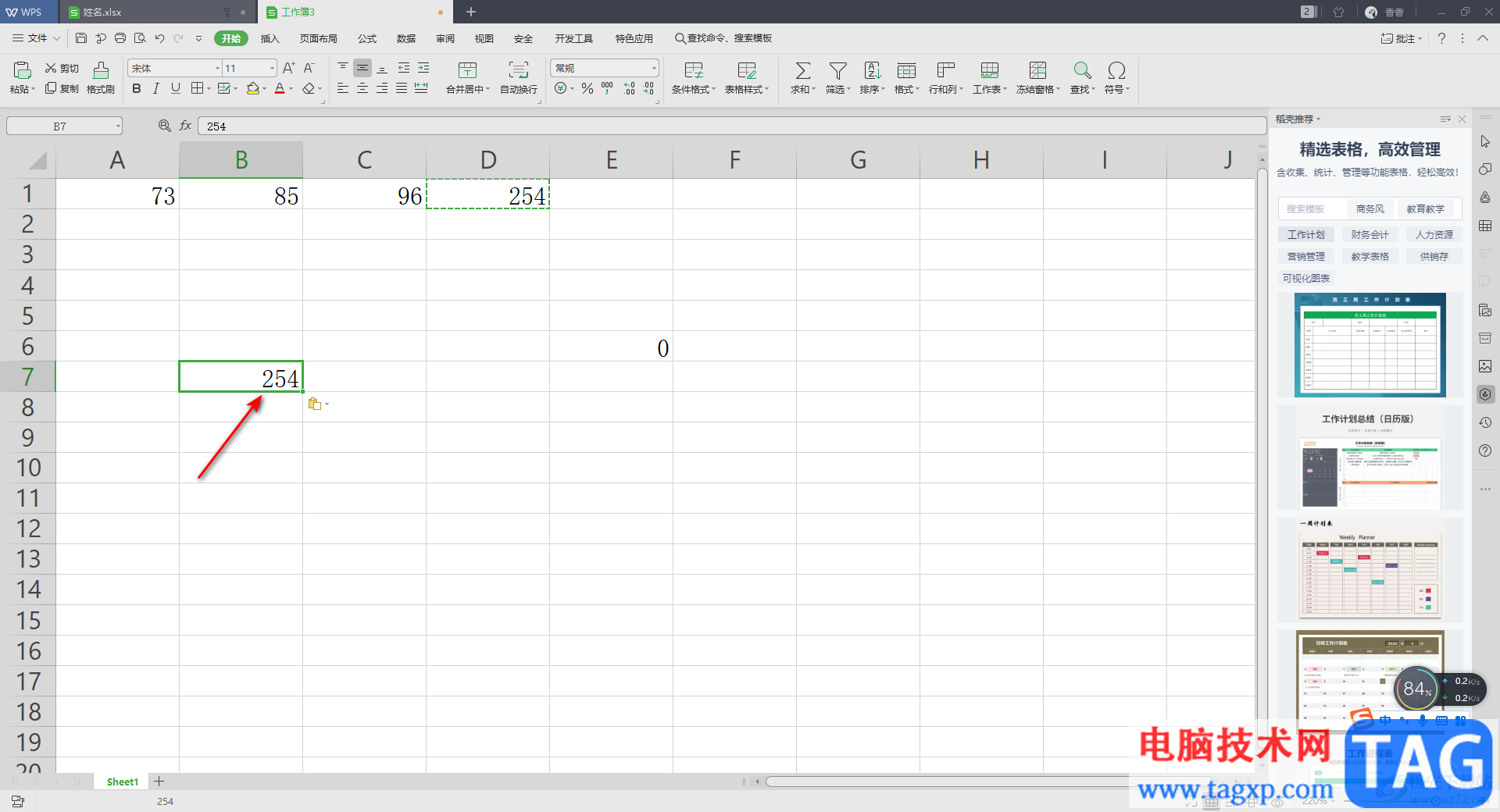Viewport: 1500px width, 812px height.
Task: Click the Symbol (符号) omega icon
Action: [x=1116, y=70]
